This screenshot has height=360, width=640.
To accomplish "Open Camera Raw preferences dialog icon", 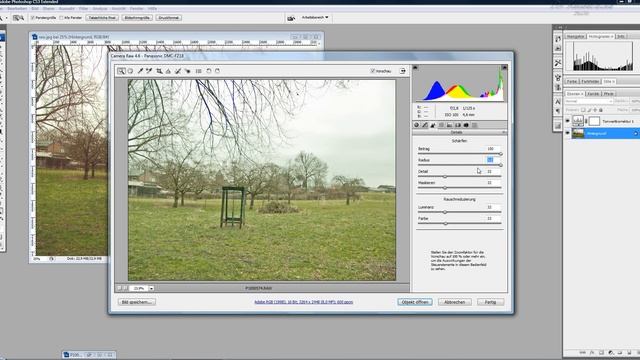I will click(198, 71).
